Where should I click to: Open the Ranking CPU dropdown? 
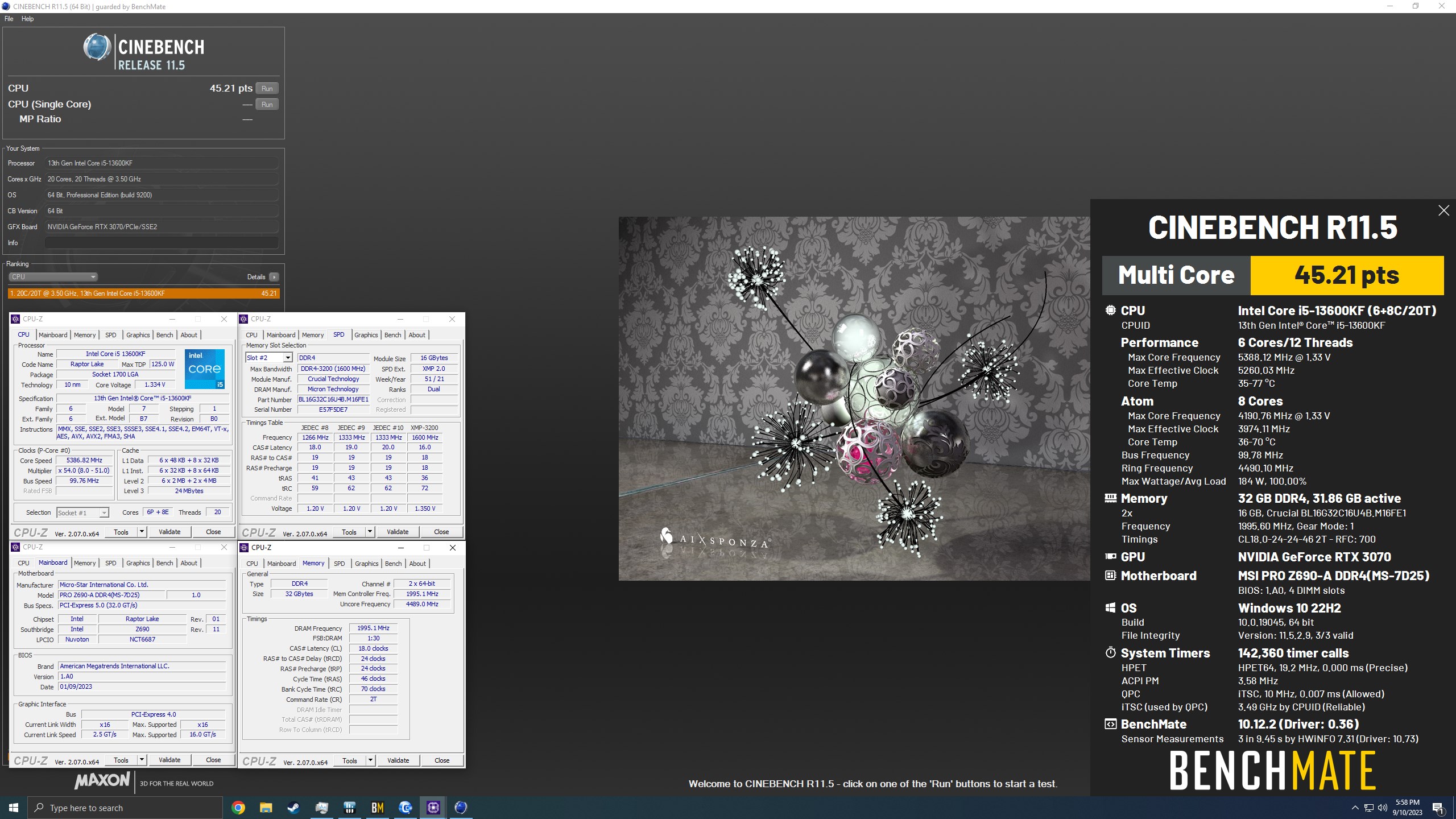coord(53,277)
